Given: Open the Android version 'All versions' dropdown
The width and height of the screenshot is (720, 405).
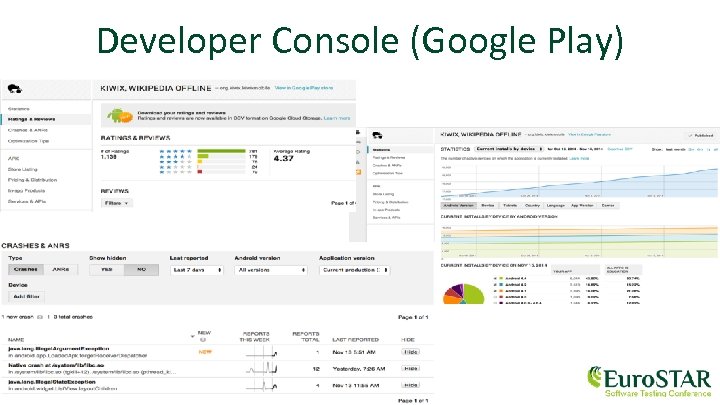Looking at the screenshot, I should [271, 270].
